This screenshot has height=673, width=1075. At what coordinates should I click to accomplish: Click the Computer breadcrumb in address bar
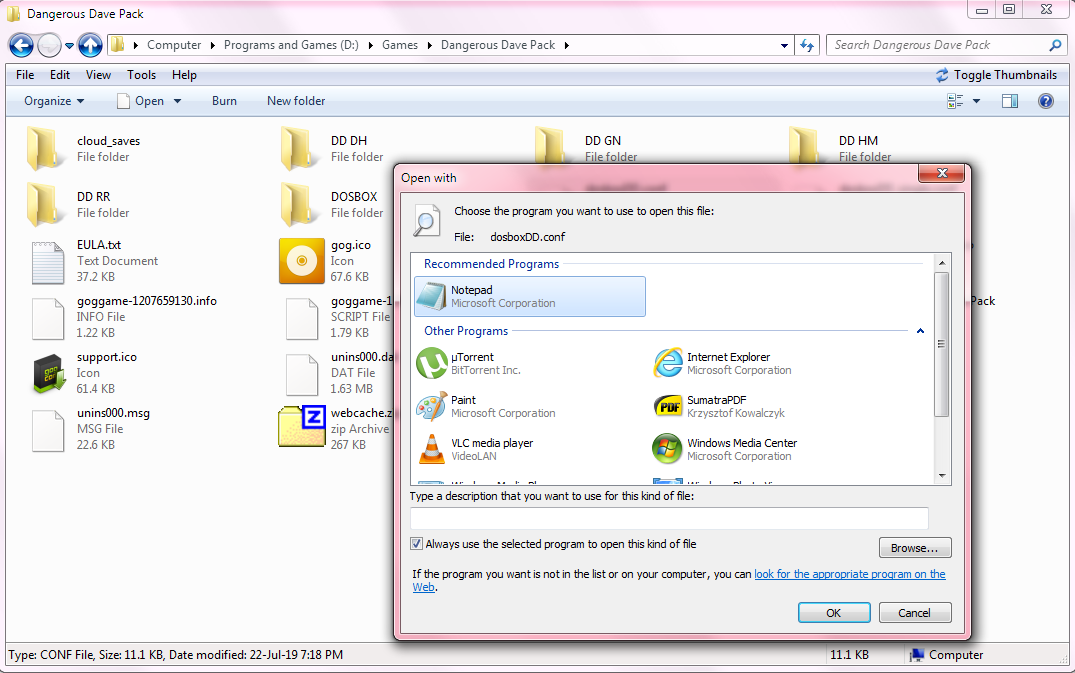click(x=174, y=45)
